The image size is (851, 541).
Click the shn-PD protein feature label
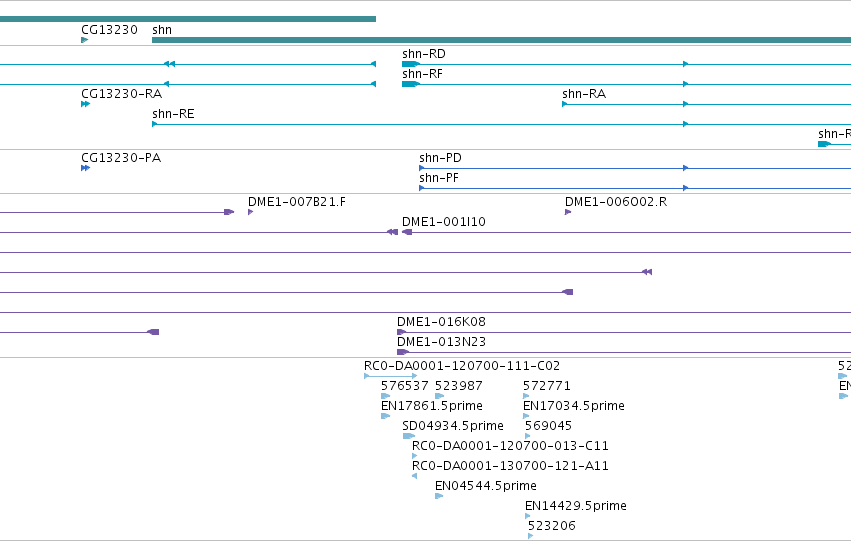[x=440, y=158]
